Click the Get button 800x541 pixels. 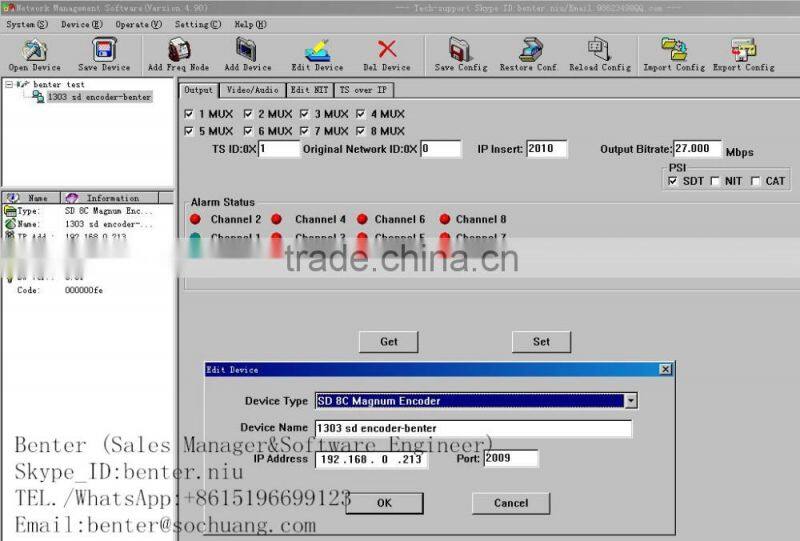388,342
